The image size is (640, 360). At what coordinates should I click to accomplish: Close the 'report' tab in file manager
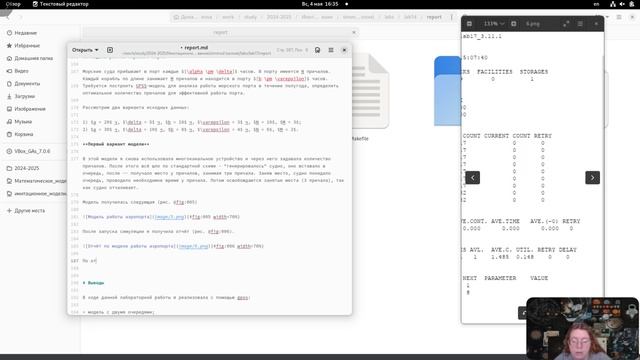tap(353, 32)
